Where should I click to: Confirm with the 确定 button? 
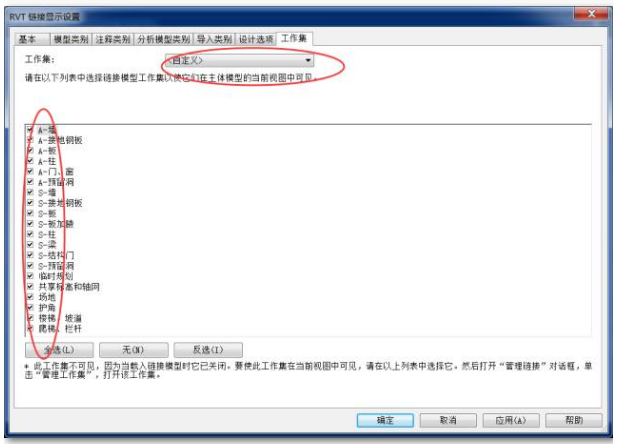(x=385, y=420)
